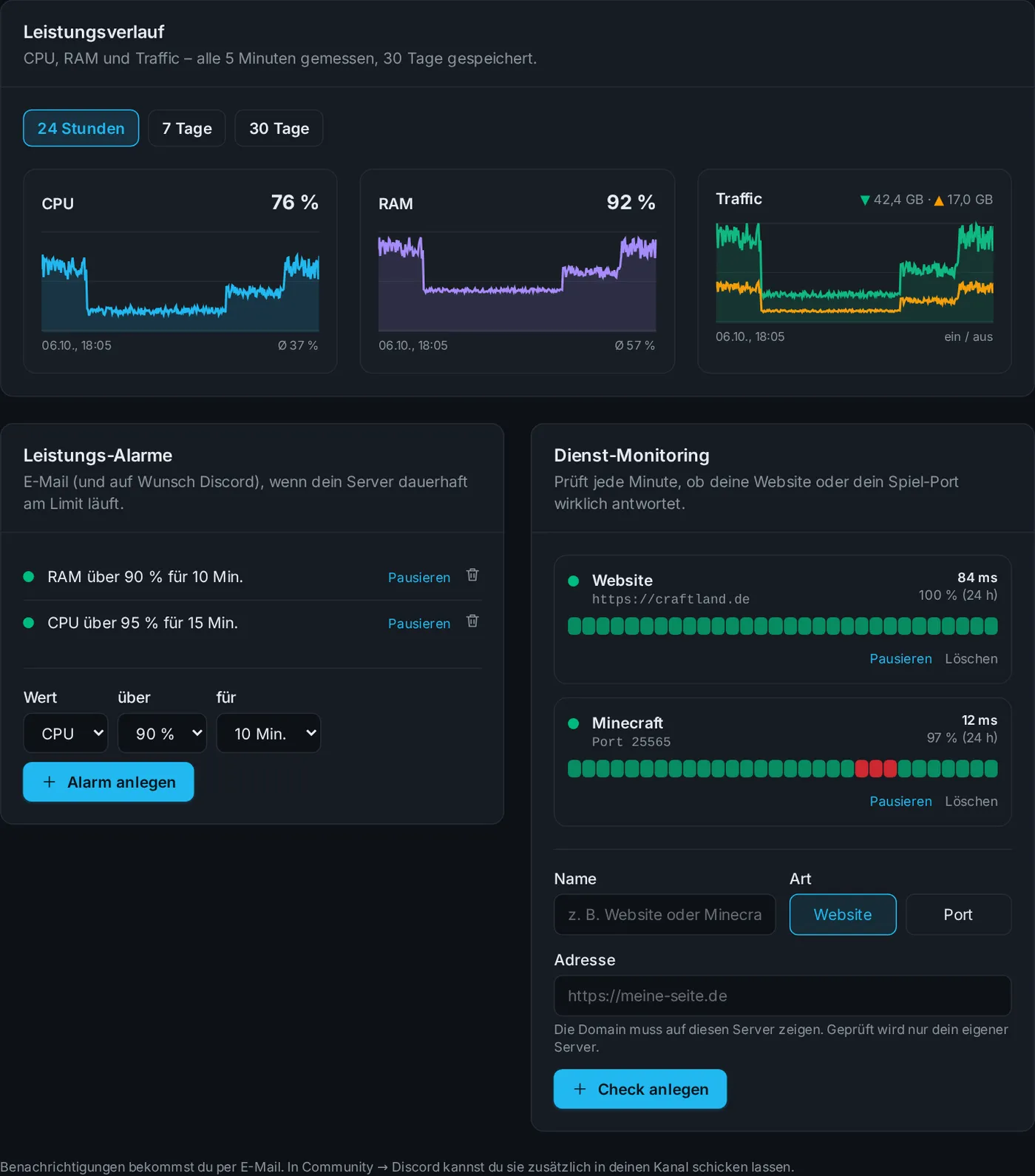Image resolution: width=1035 pixels, height=1176 pixels.
Task: Delete the Minecraft check via Löschen
Action: [971, 801]
